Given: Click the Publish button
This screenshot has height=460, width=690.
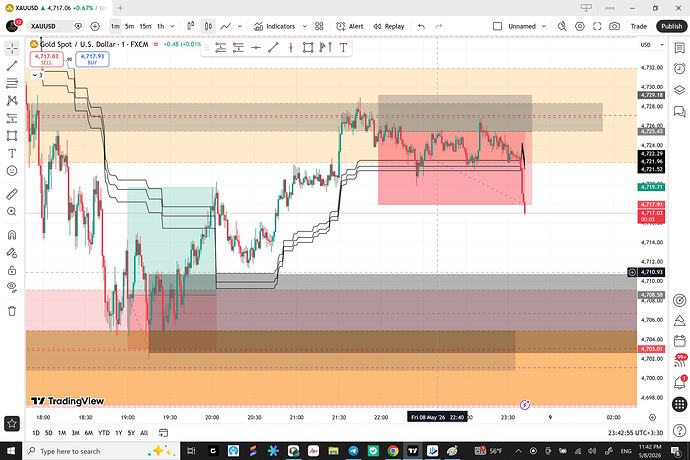Looking at the screenshot, I should (672, 26).
